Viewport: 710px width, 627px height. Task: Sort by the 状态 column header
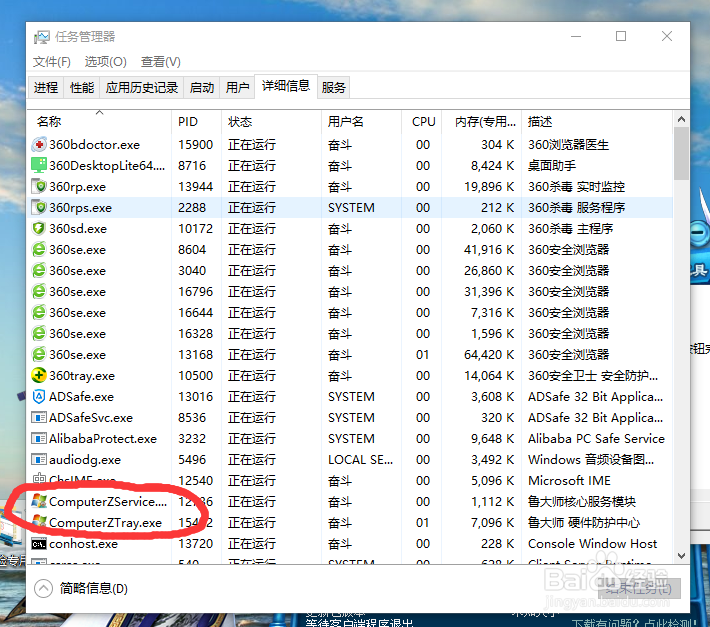point(272,121)
